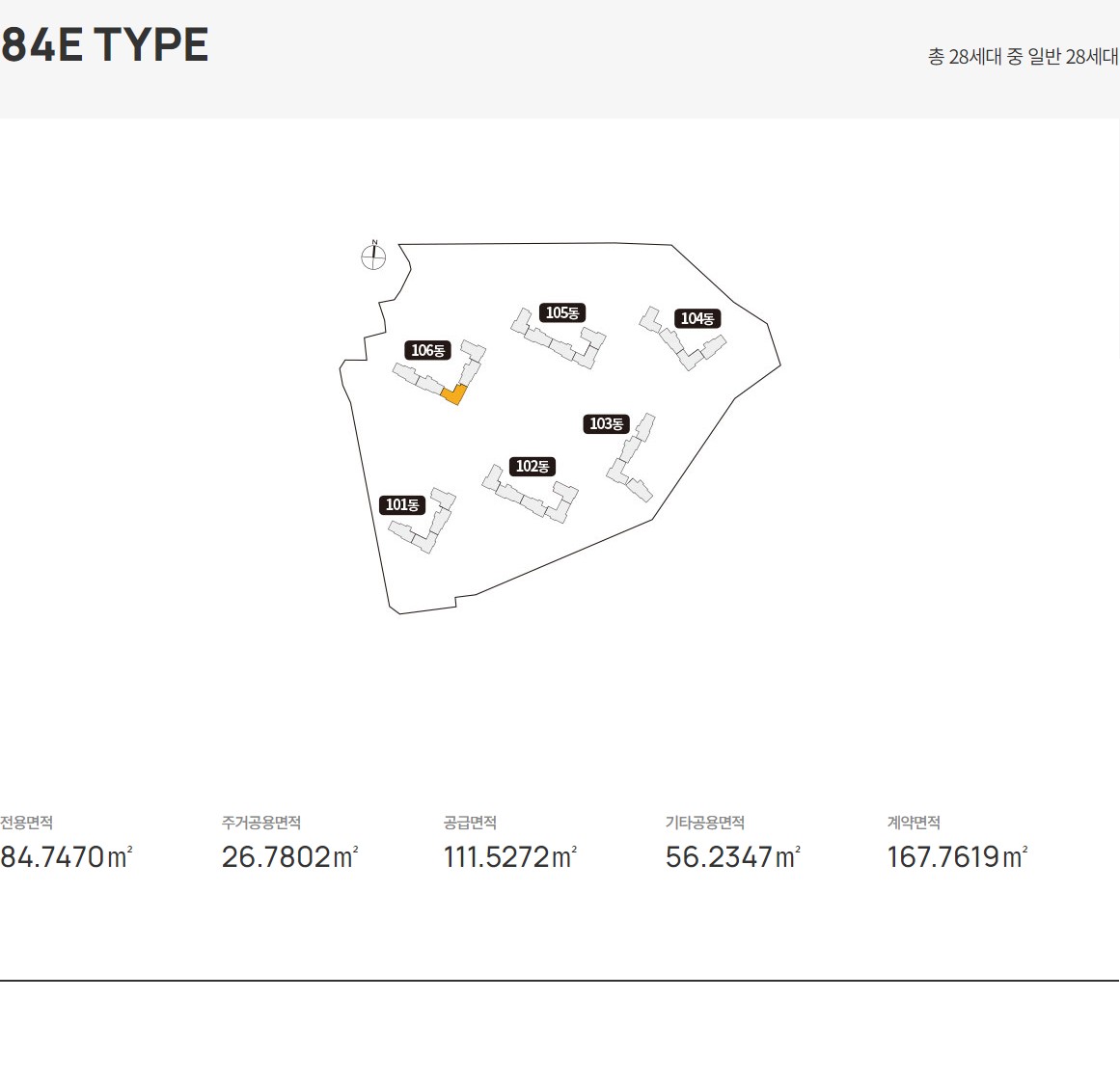Click the 84E TYPE heading

(104, 44)
